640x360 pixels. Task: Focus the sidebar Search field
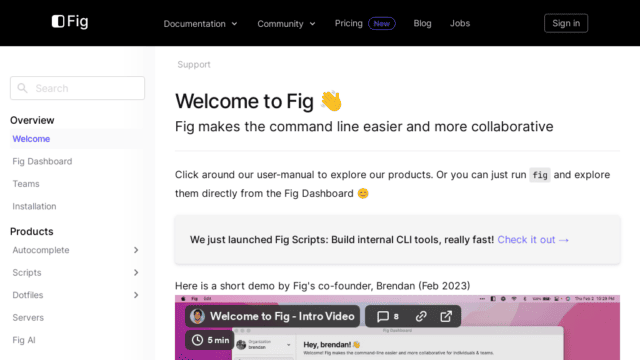(x=77, y=88)
